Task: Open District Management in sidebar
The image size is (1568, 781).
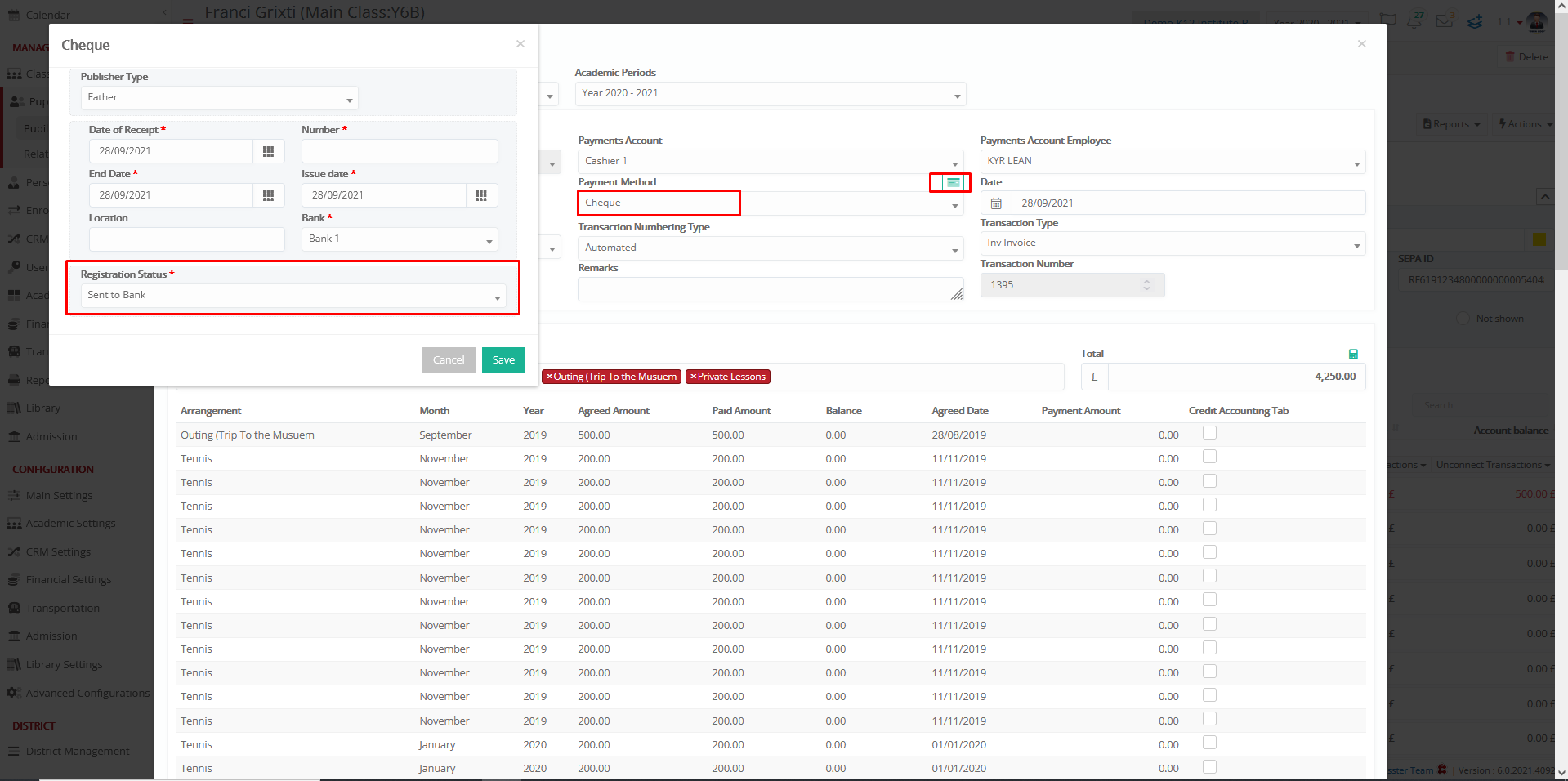Action: [x=78, y=751]
